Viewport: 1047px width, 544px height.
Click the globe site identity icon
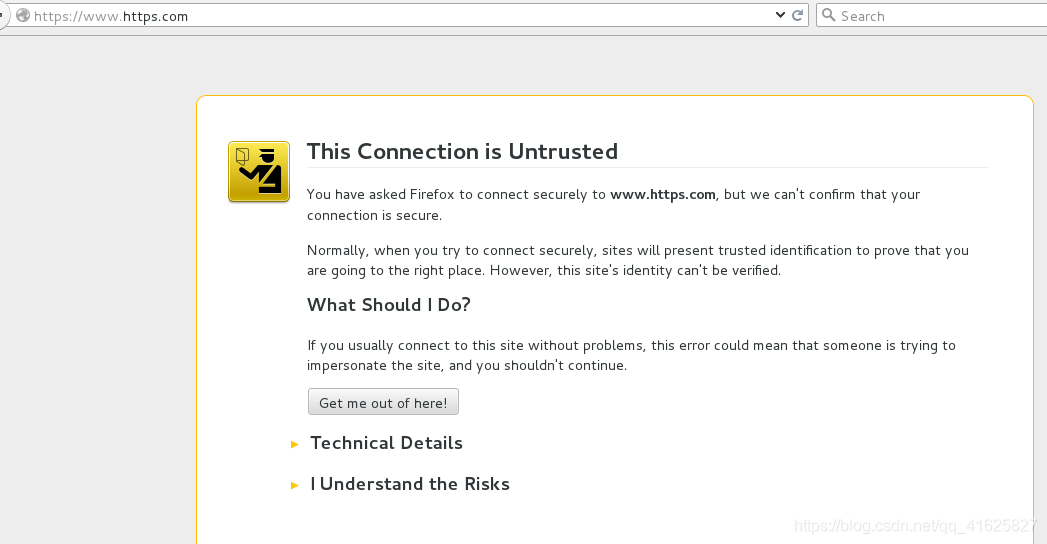(23, 15)
